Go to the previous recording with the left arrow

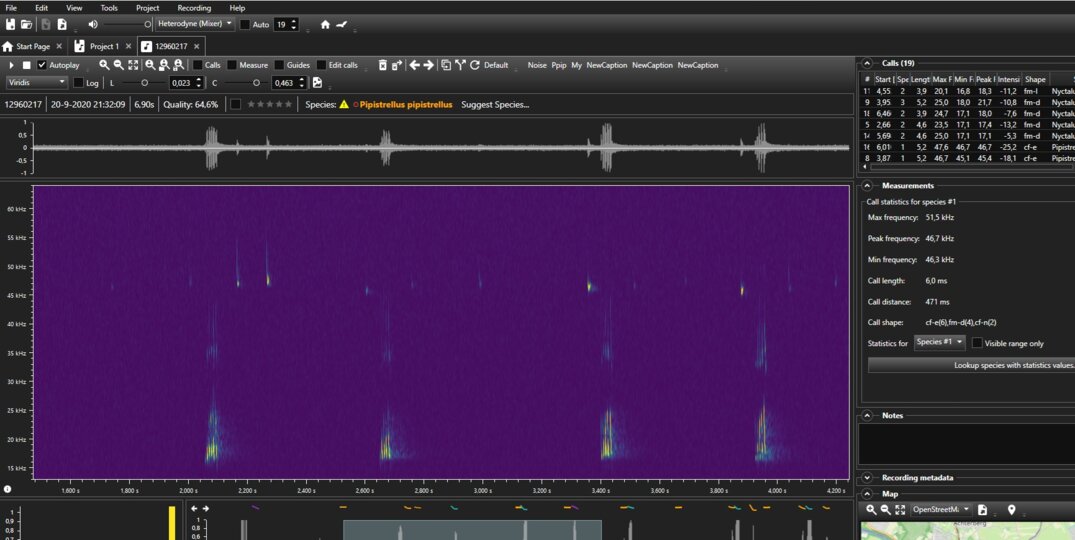[415, 65]
